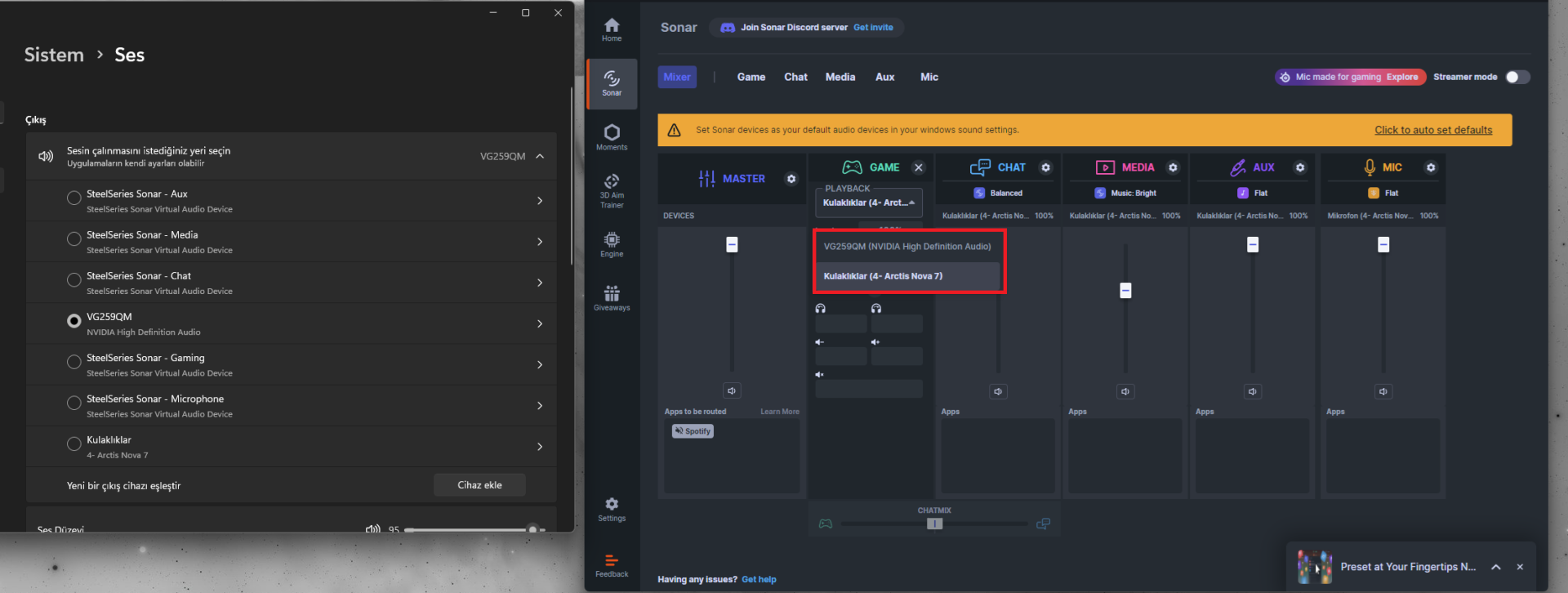Click to auto set defaults link

coord(1433,130)
